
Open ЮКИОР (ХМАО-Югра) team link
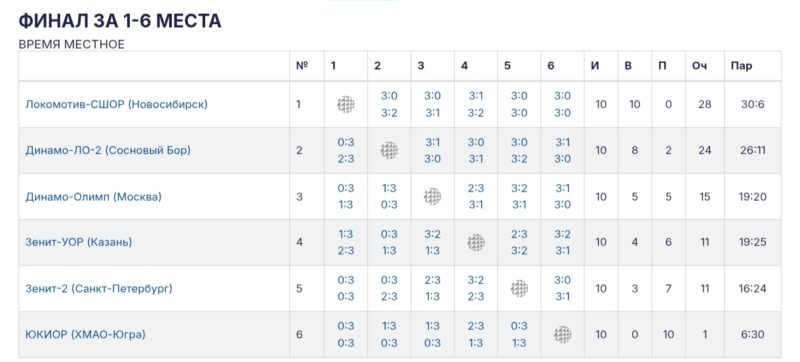pyautogui.click(x=85, y=334)
